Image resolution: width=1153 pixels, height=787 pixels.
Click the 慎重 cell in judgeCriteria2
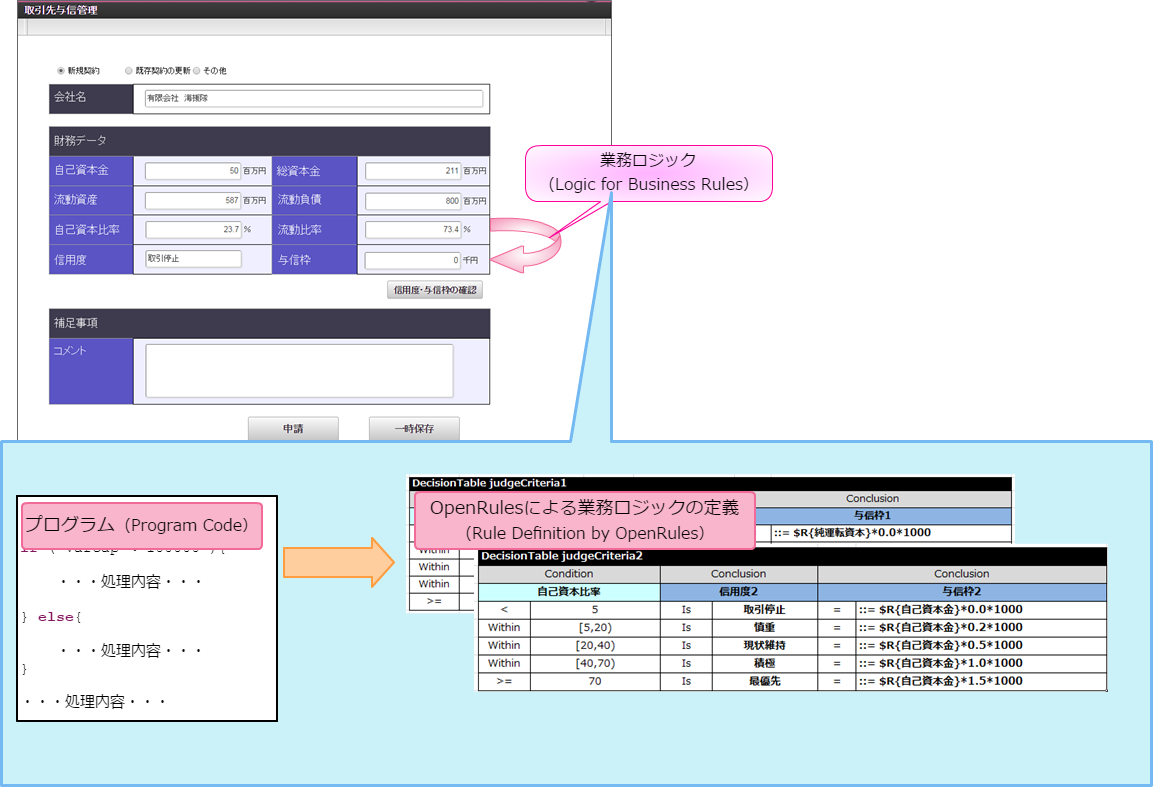pyautogui.click(x=764, y=627)
